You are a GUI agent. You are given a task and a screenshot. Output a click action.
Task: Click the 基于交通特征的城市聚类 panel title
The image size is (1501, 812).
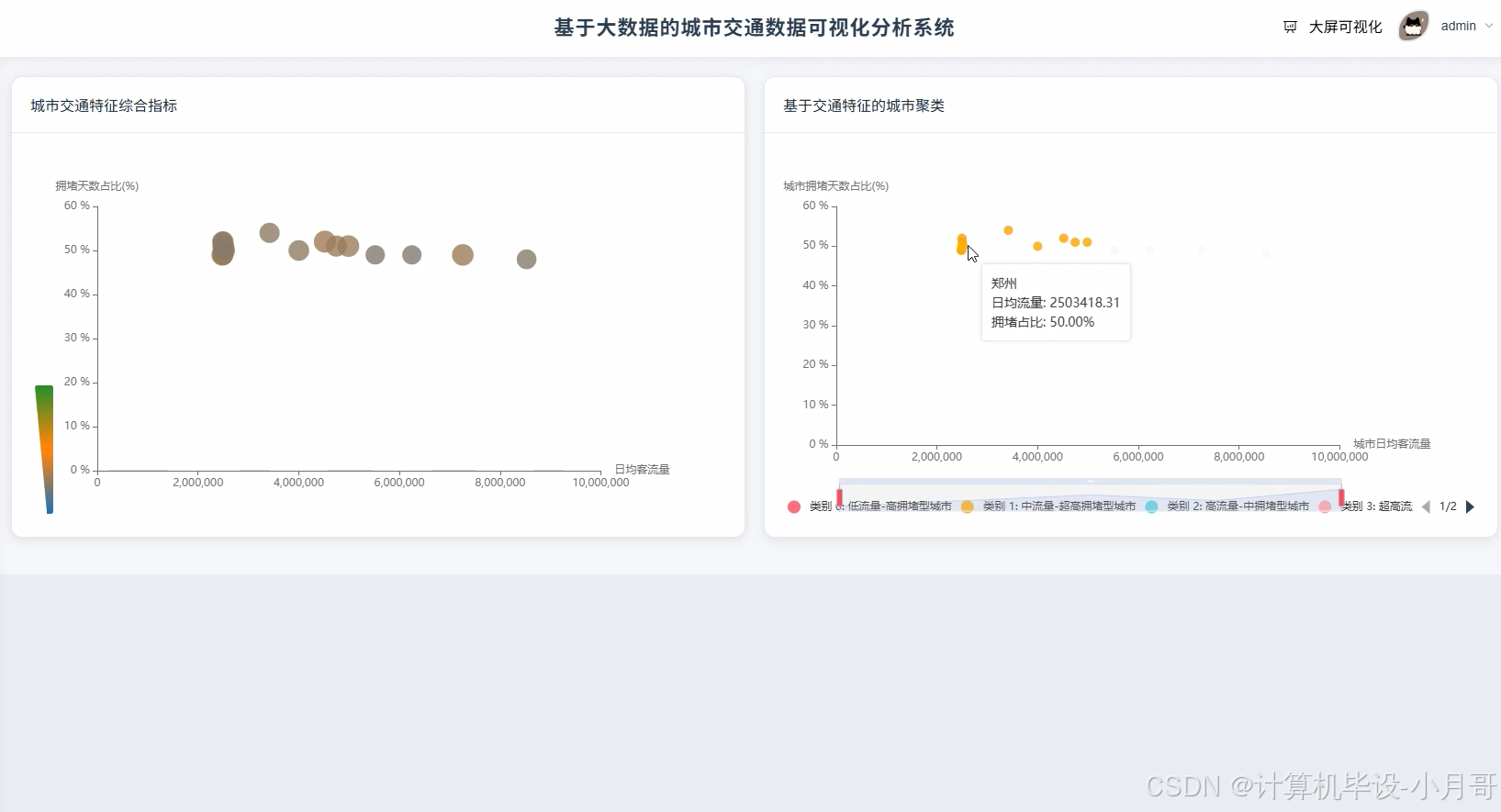[x=864, y=106]
